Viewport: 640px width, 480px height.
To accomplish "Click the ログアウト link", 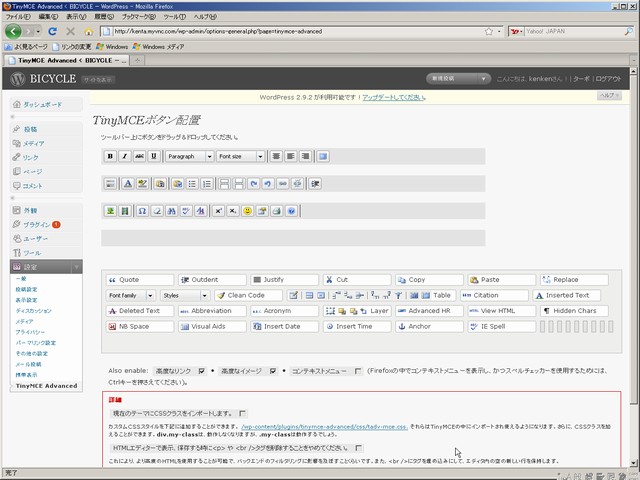I will point(614,79).
